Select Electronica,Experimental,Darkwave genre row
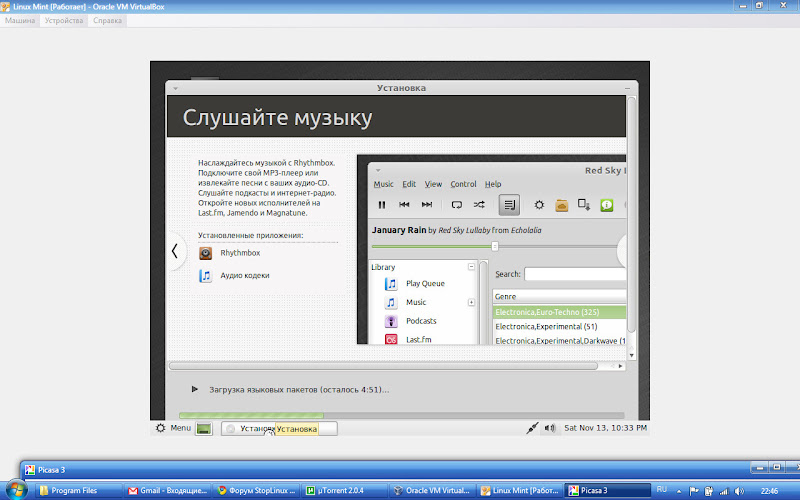 (x=559, y=340)
